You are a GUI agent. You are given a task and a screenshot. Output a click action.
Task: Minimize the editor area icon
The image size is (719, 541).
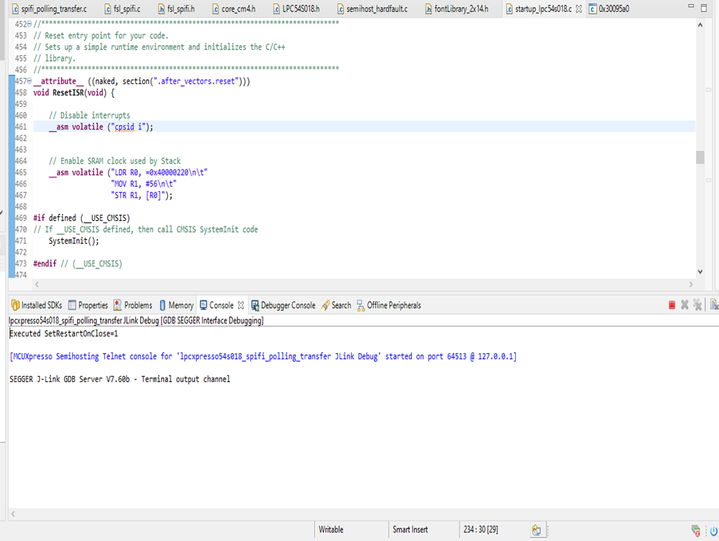[x=691, y=6]
